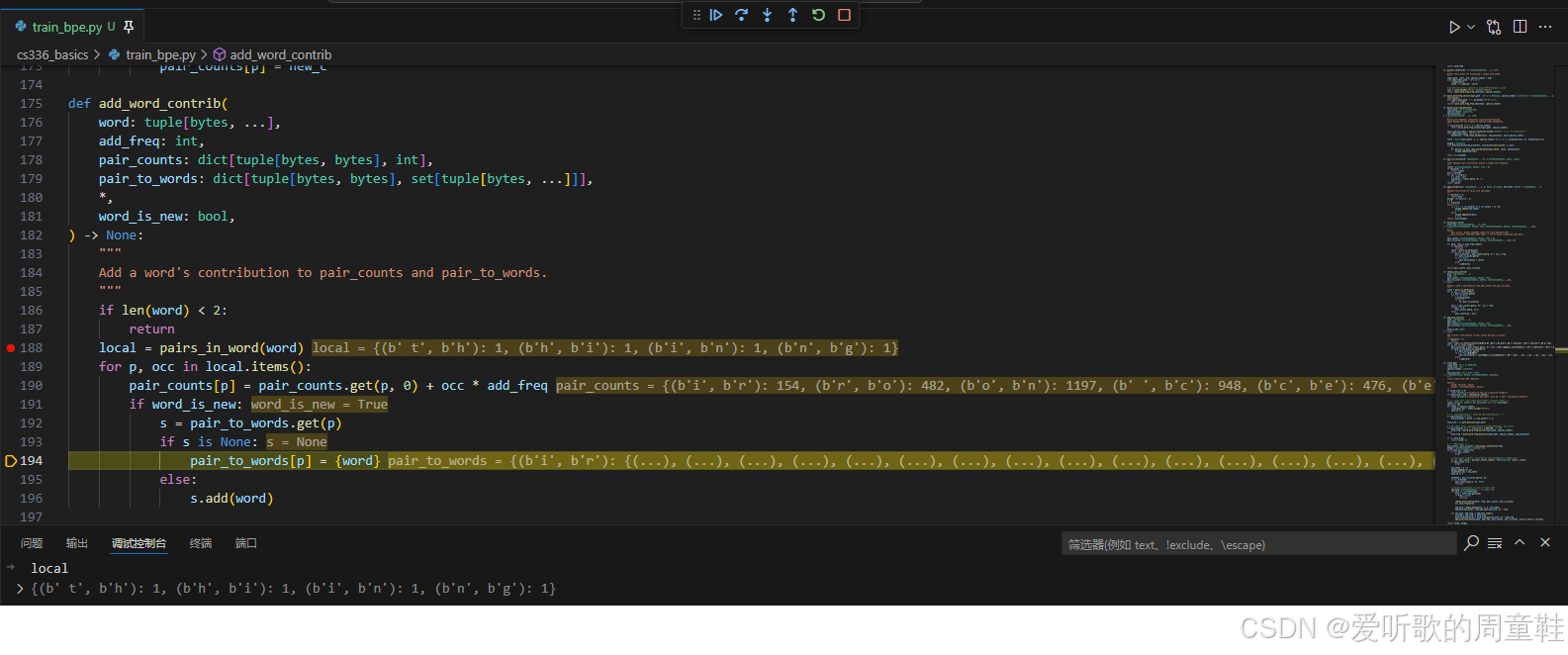Restart the debugging session

pyautogui.click(x=818, y=15)
